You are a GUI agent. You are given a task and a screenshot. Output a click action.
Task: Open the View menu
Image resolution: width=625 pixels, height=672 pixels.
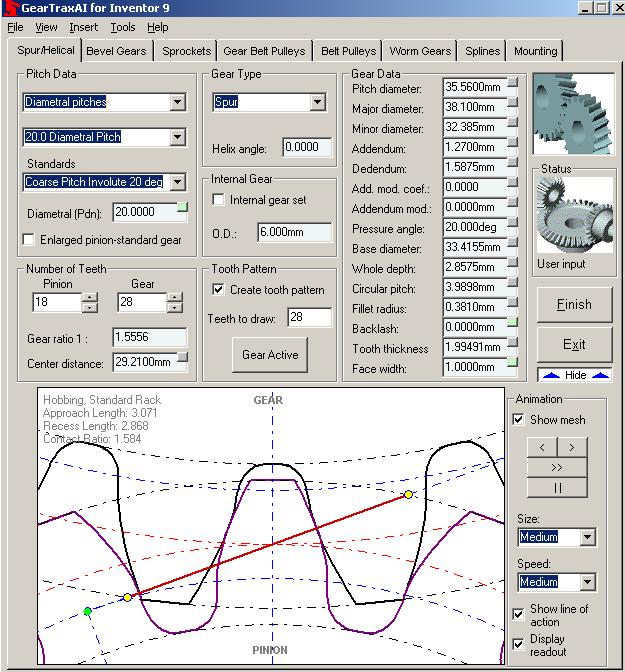(46, 27)
